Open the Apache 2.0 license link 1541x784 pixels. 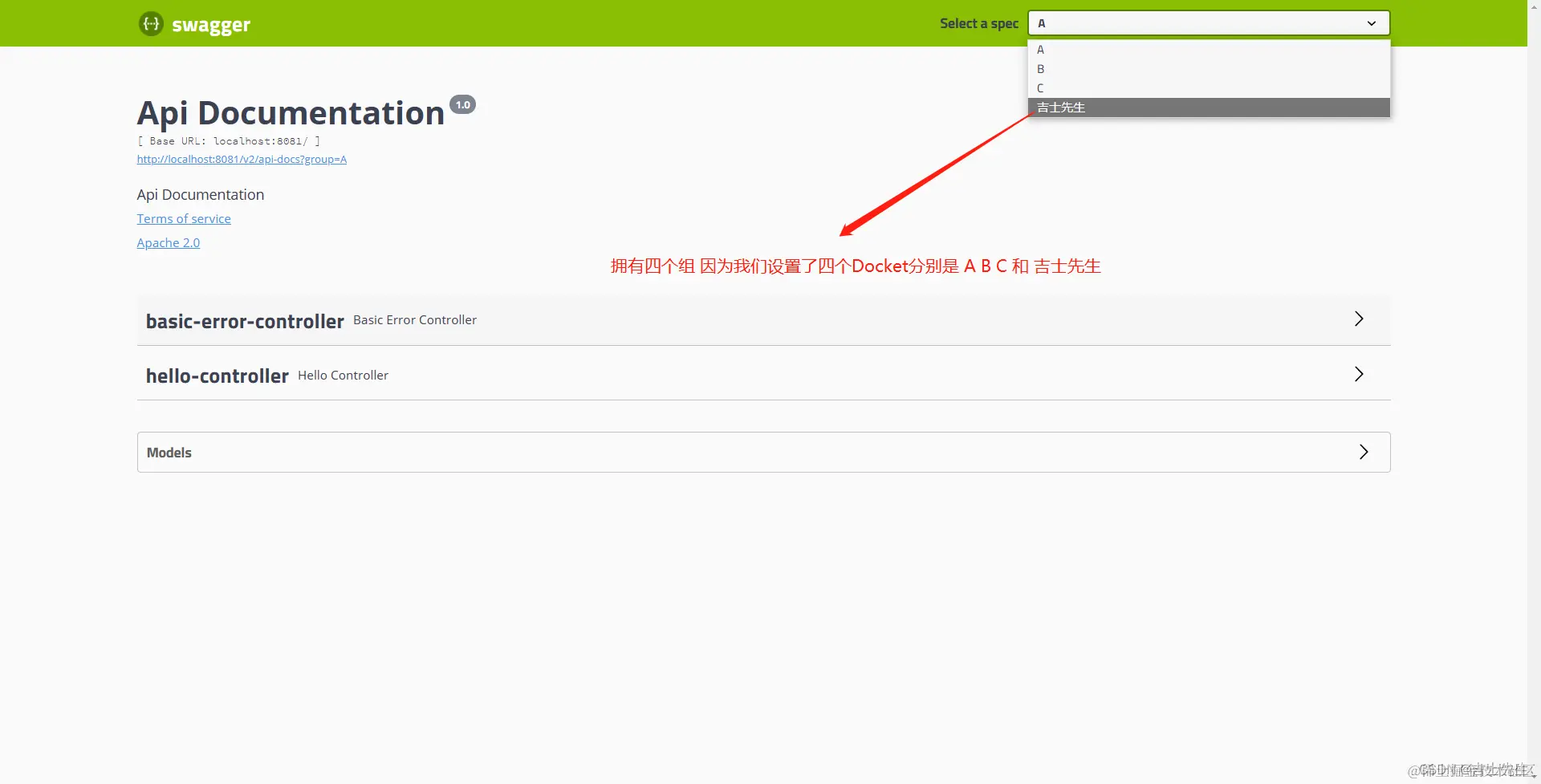click(x=169, y=242)
